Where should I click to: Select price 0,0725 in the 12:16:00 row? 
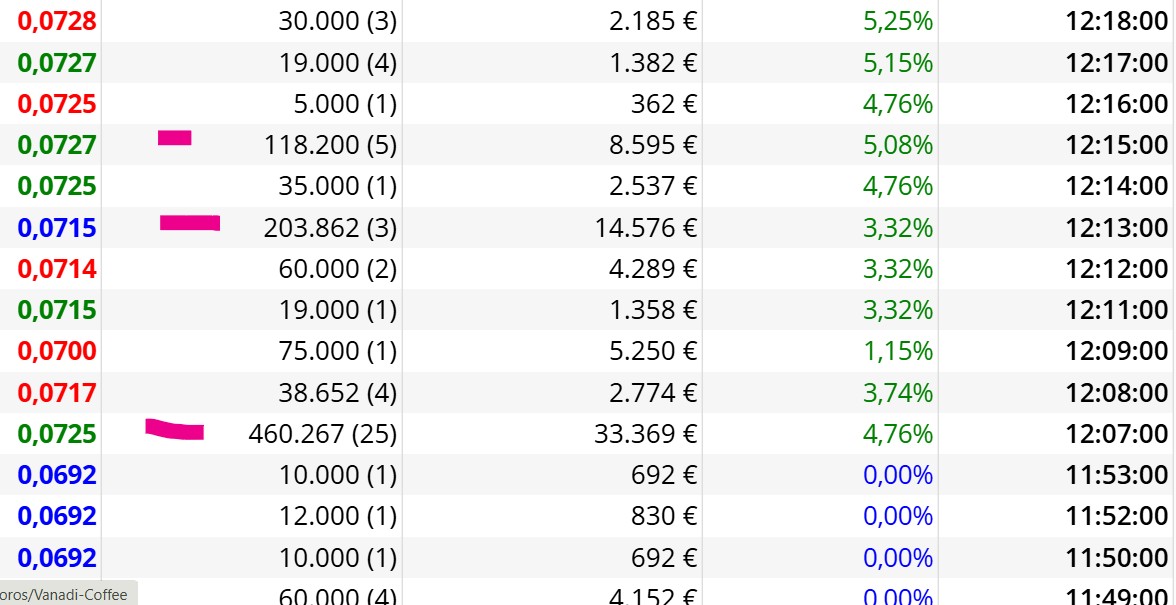57,103
